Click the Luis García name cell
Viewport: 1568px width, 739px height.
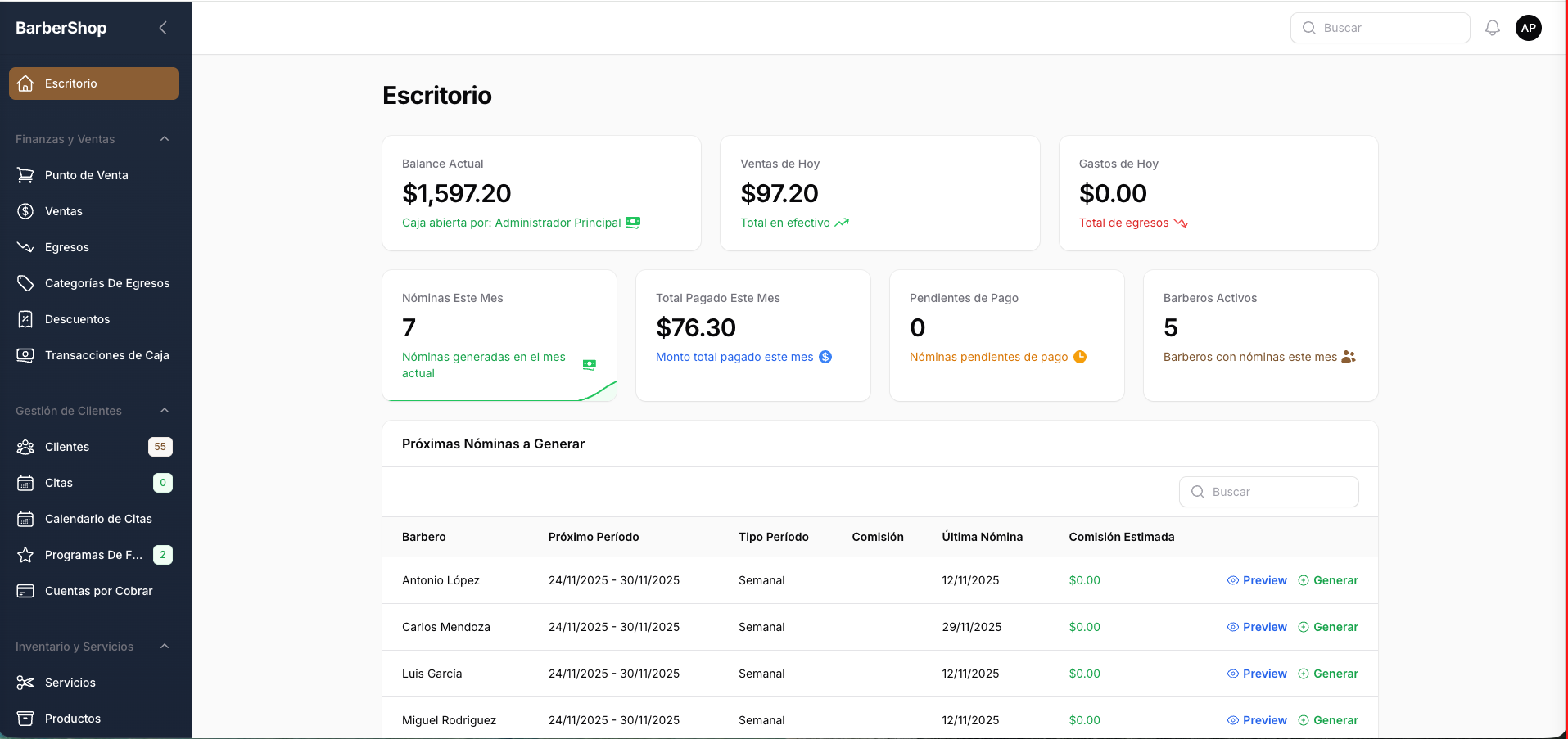click(432, 674)
